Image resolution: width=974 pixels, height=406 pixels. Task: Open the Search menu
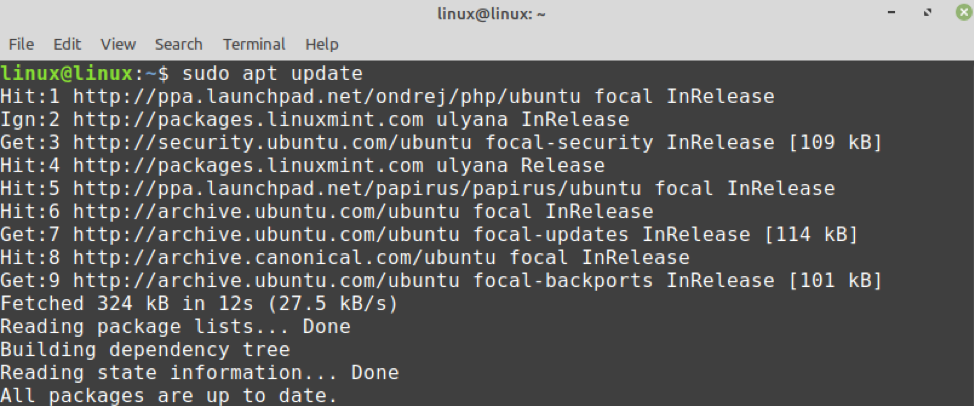click(x=178, y=44)
